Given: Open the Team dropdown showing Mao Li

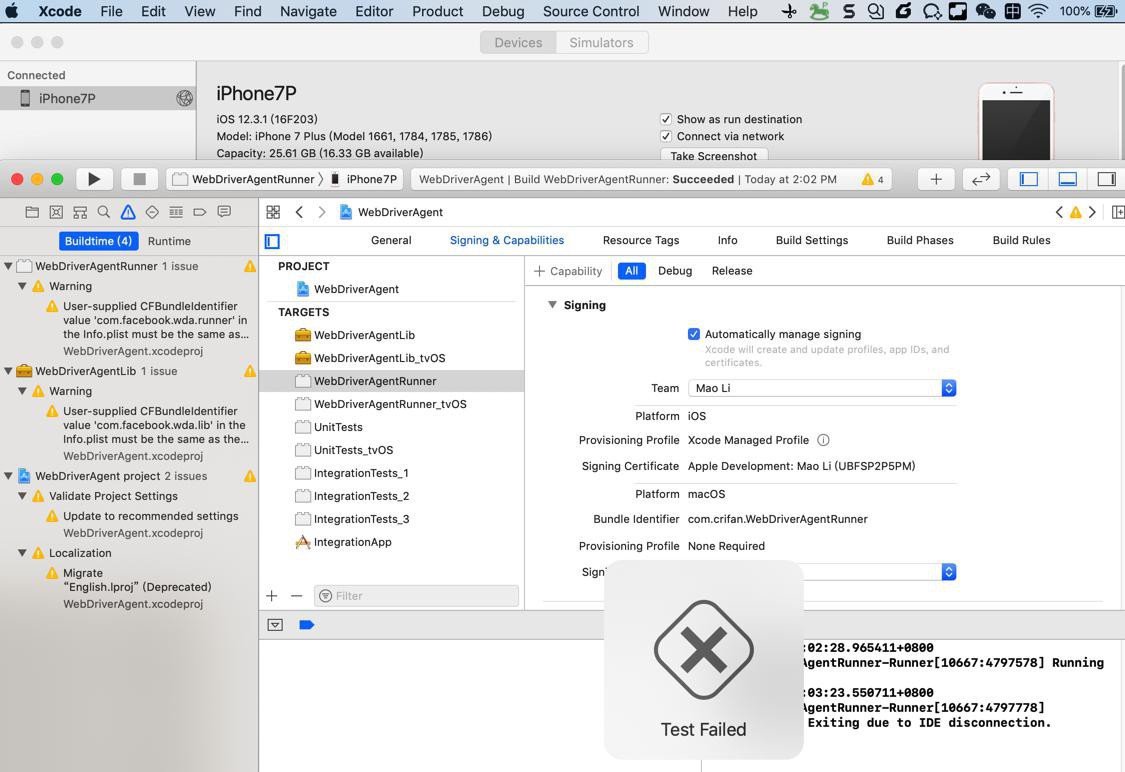Looking at the screenshot, I should [822, 388].
